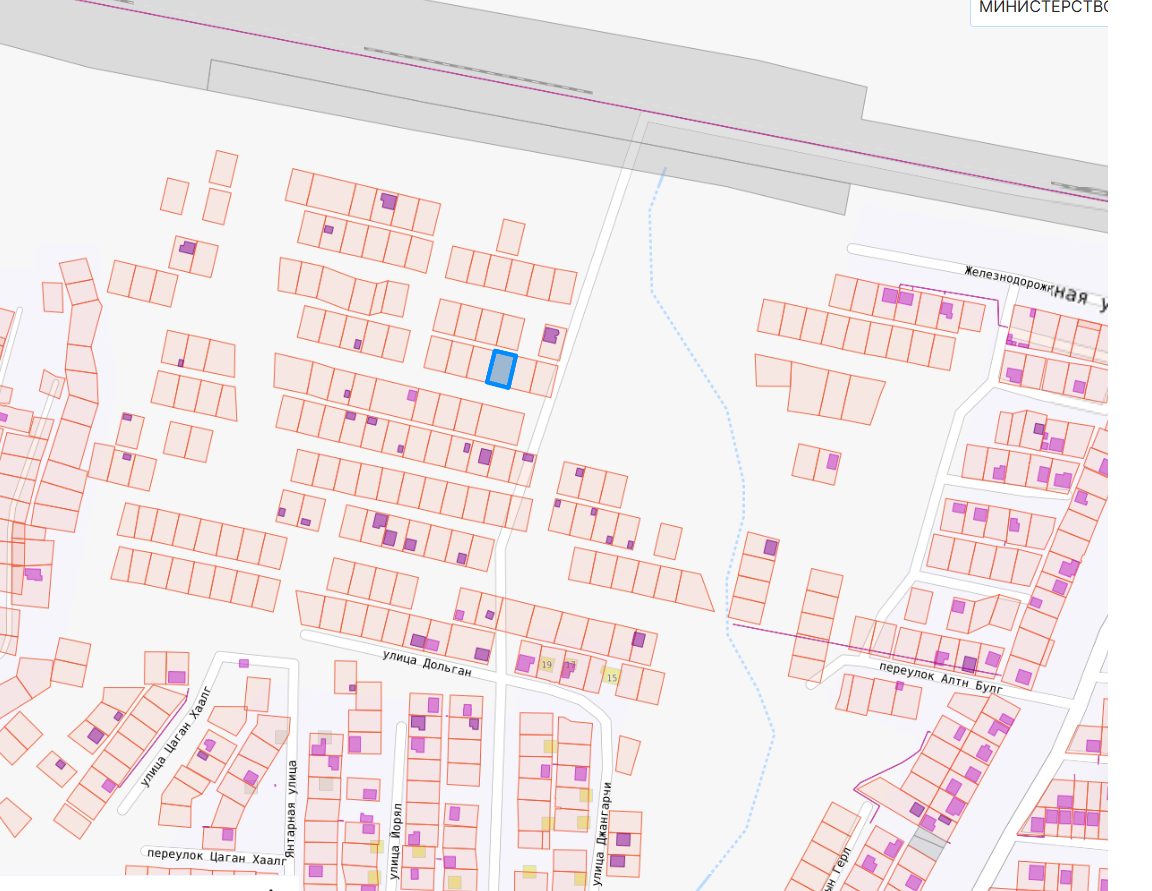Select the blue highlighted land parcel
The image size is (1152, 891).
(x=501, y=369)
